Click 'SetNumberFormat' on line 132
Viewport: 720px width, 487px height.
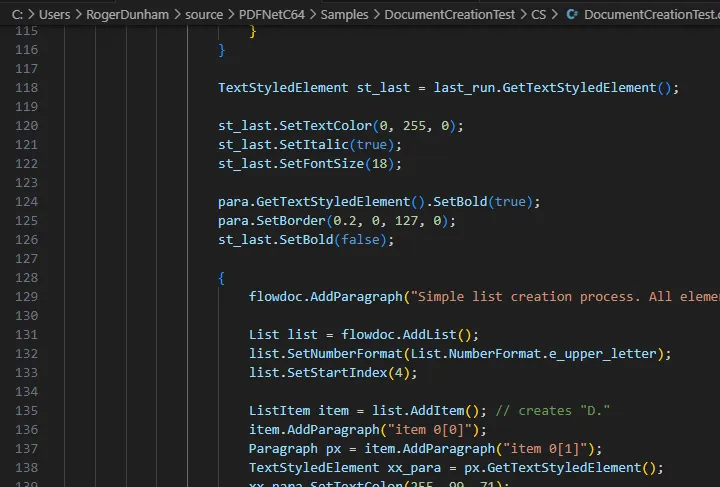pyautogui.click(x=344, y=353)
